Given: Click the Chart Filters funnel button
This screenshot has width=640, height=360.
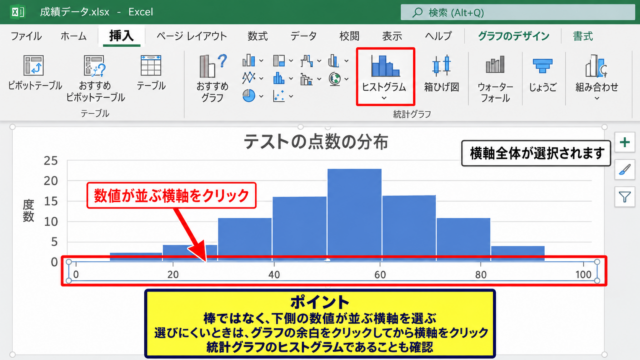Looking at the screenshot, I should click(x=624, y=197).
